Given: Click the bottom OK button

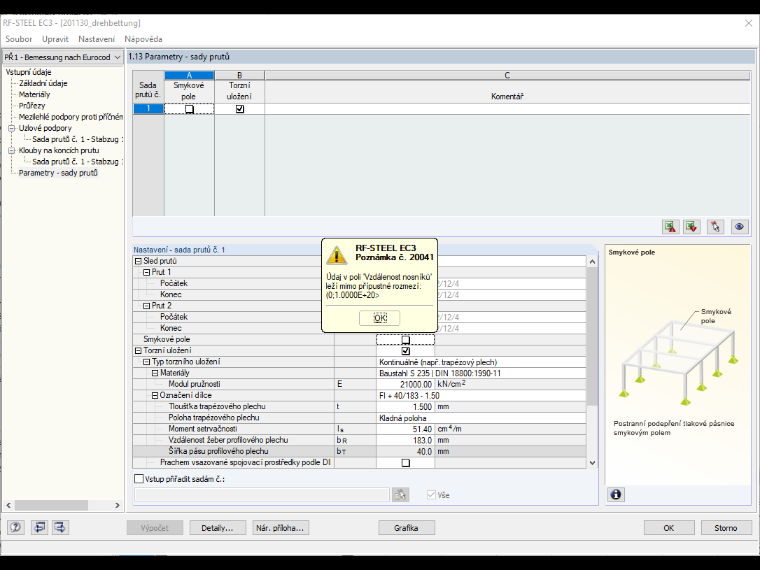Looking at the screenshot, I should click(x=669, y=528).
